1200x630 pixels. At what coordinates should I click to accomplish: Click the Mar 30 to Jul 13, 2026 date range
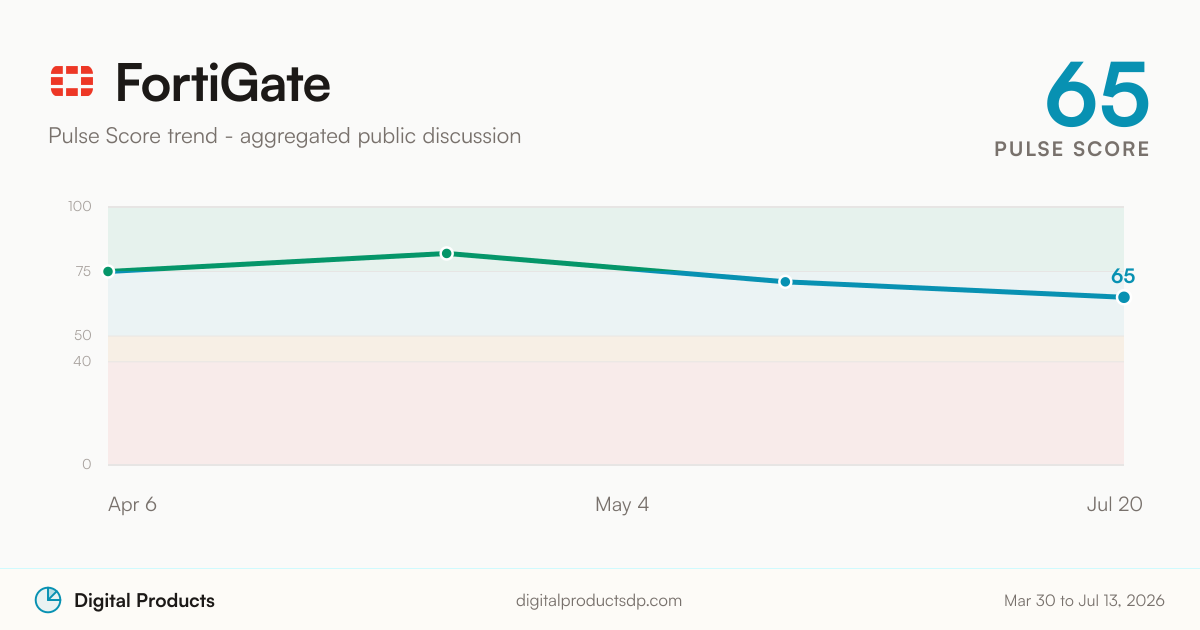tap(1084, 601)
